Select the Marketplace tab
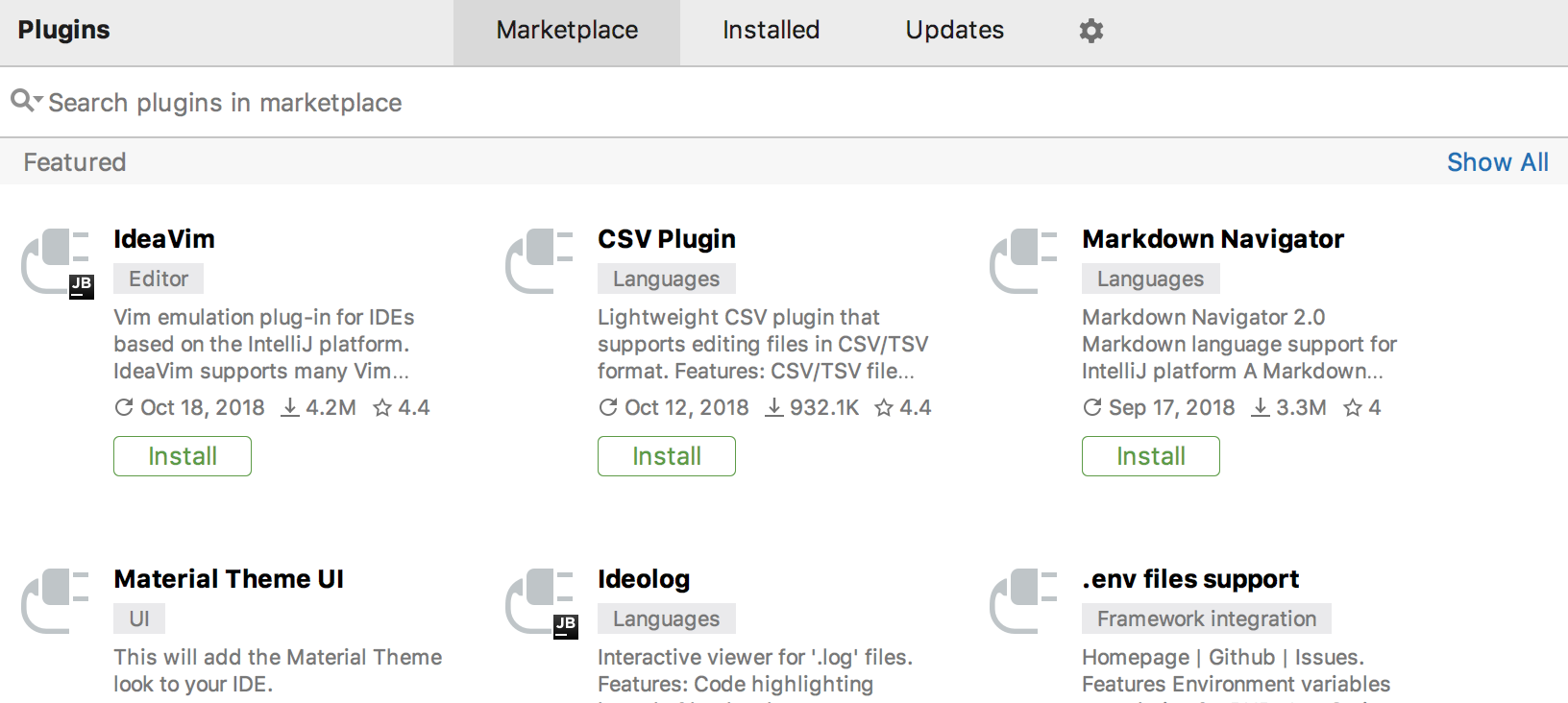 coord(567,32)
